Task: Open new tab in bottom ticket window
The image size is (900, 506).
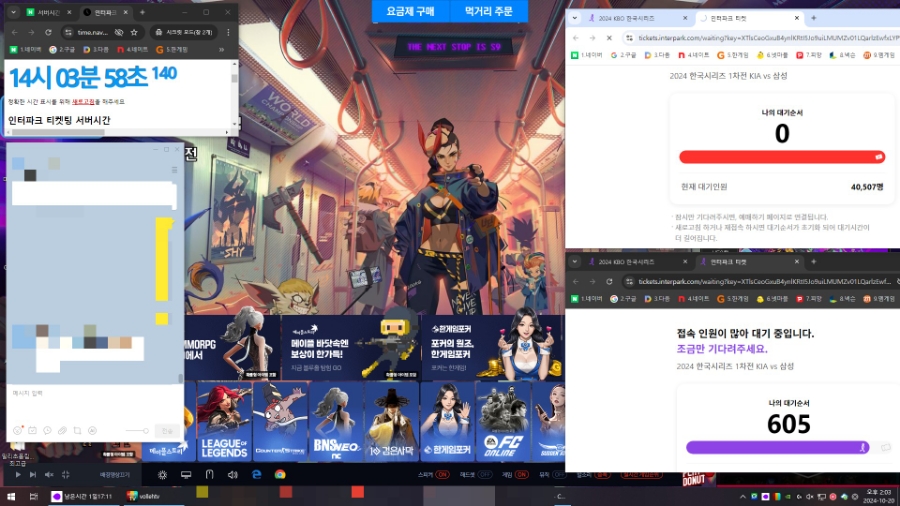Action: 813,262
